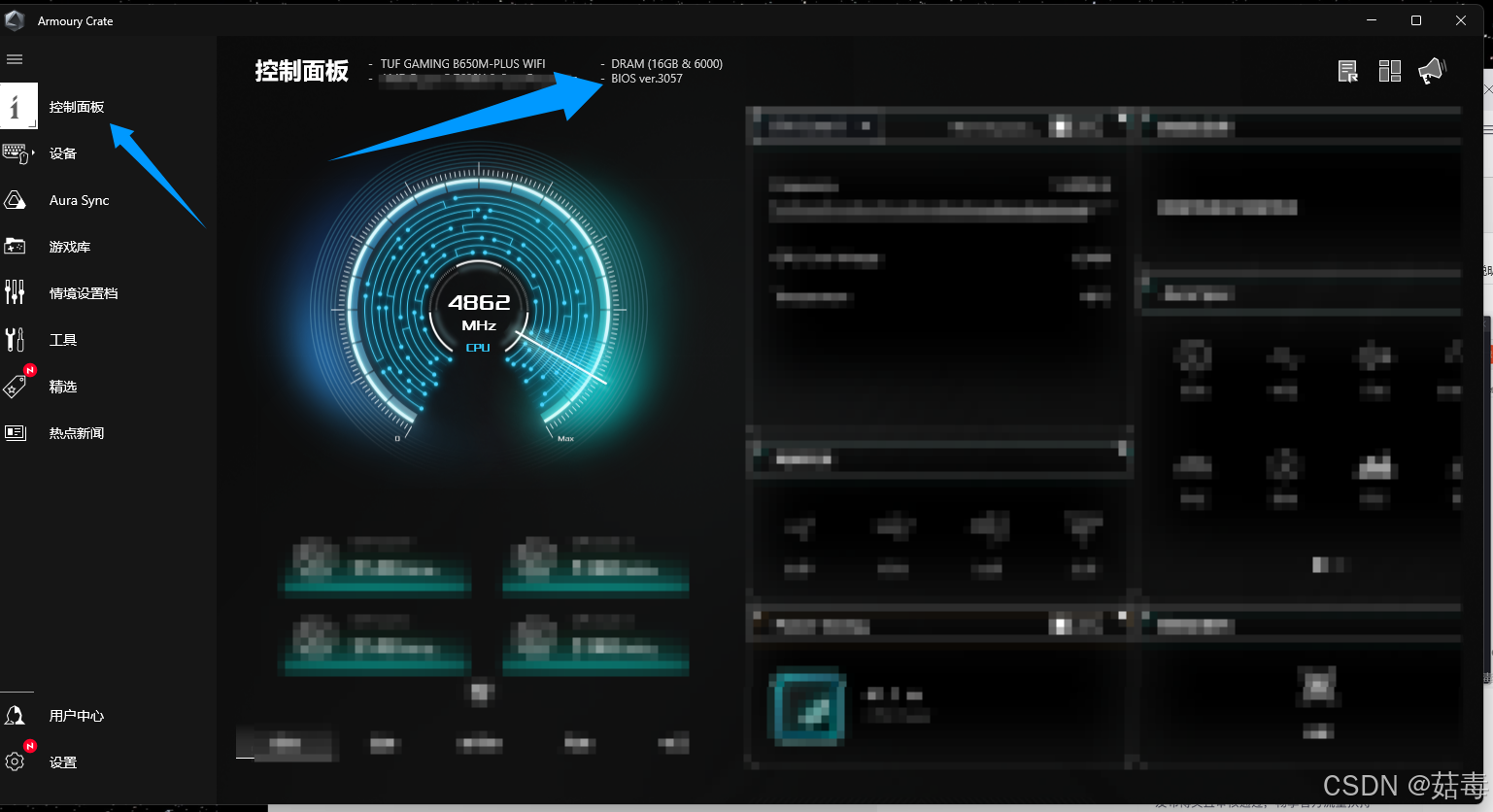This screenshot has width=1493, height=812.
Task: Maximize the Armoury Crate window
Action: [1416, 20]
